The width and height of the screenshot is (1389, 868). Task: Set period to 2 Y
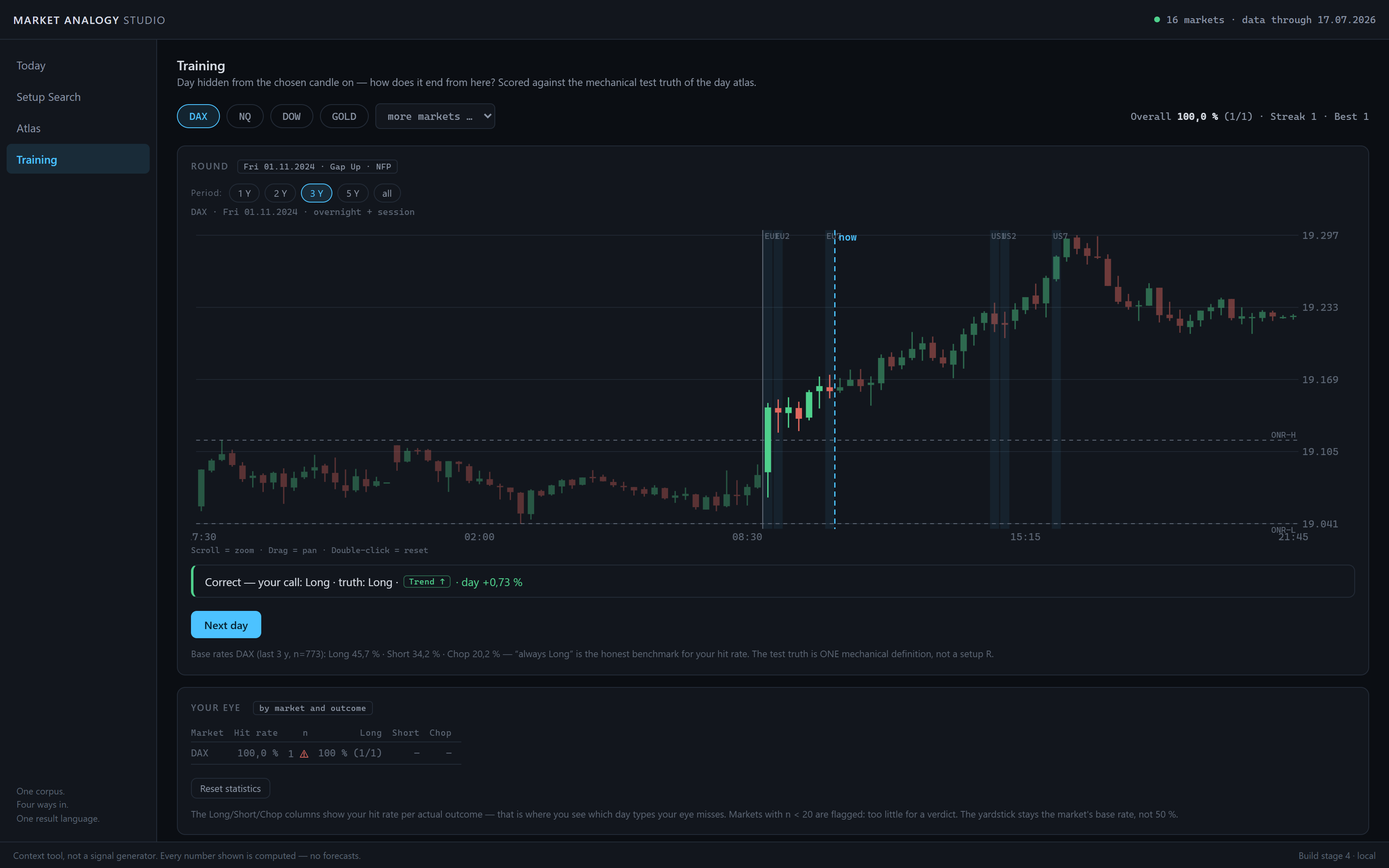tap(280, 193)
